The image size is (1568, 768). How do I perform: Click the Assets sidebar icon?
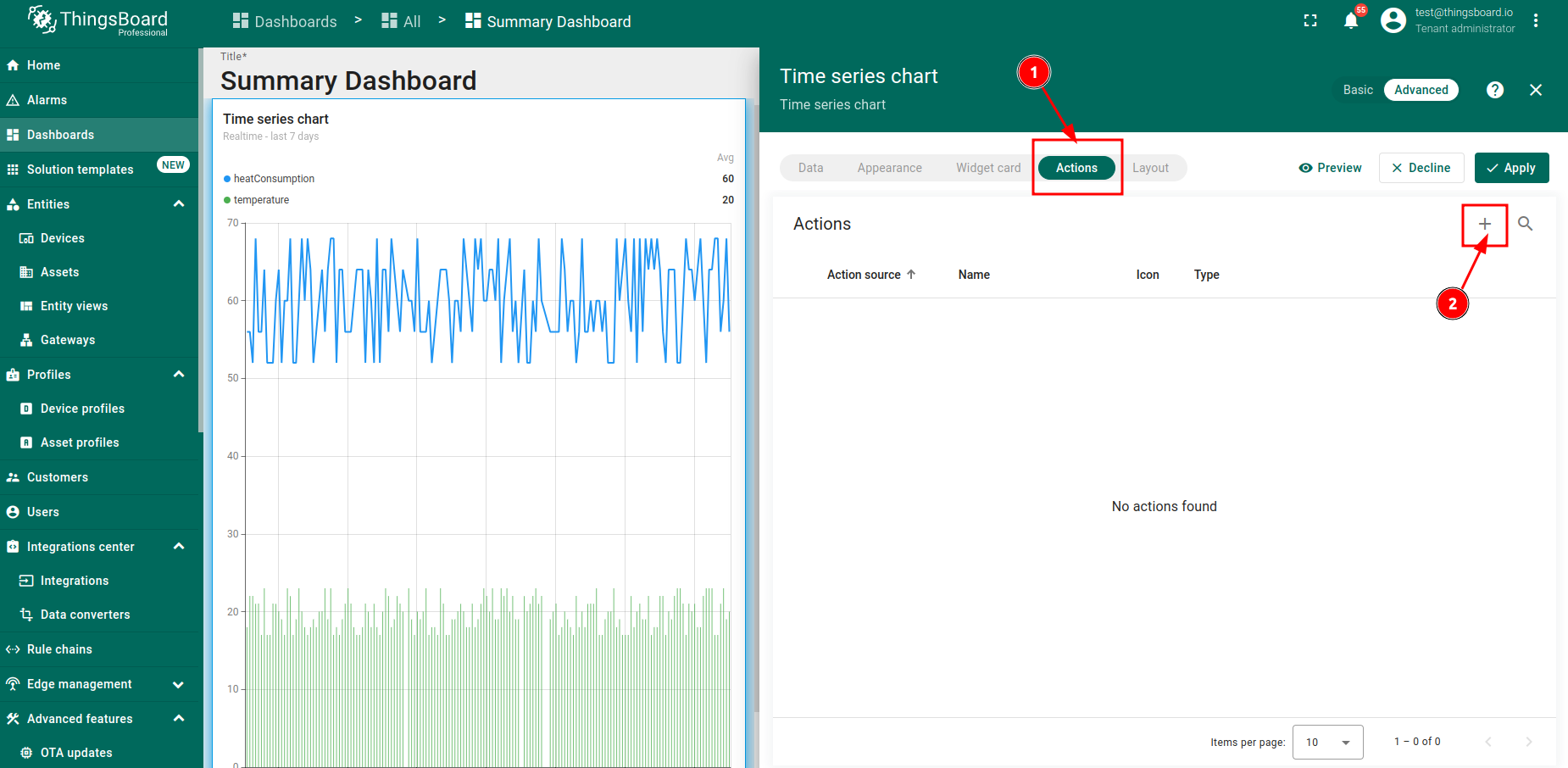click(x=26, y=272)
